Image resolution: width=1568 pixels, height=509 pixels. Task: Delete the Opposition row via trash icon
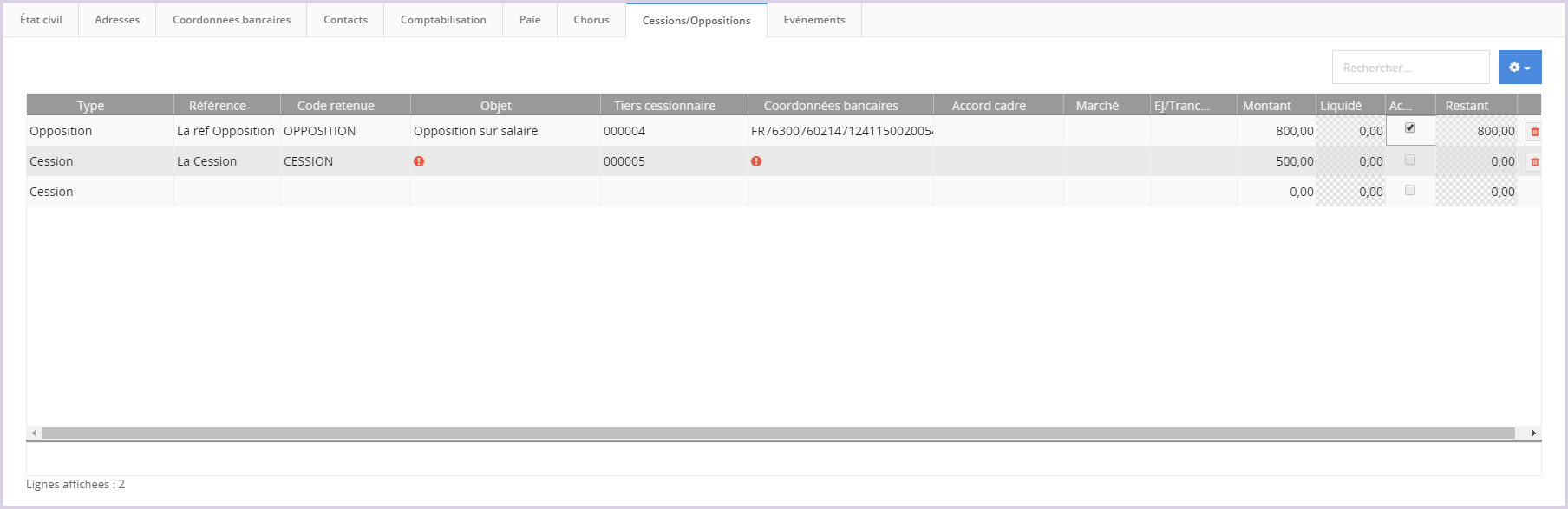1534,132
